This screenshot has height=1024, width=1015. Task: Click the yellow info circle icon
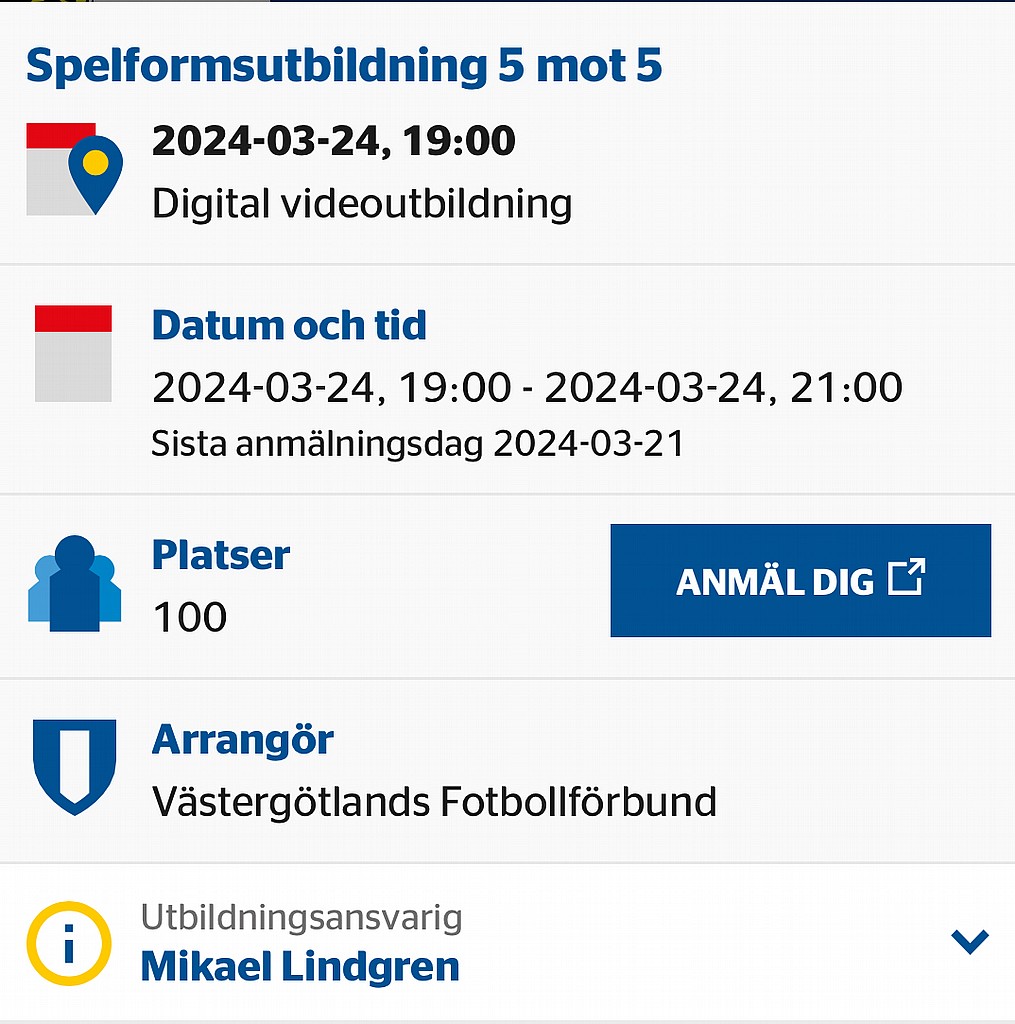tap(69, 943)
